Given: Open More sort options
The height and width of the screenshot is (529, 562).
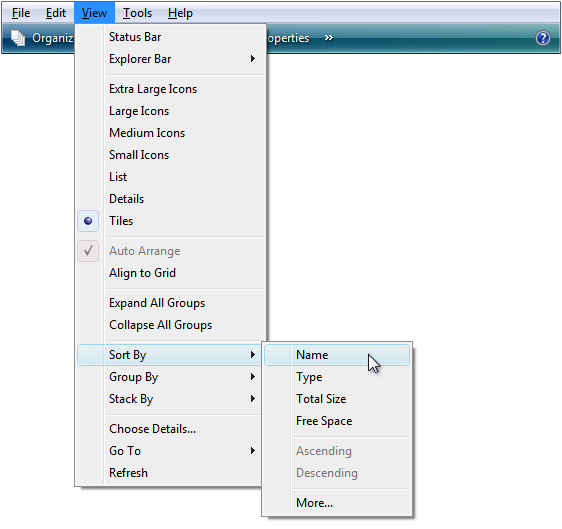Looking at the screenshot, I should coord(337,503).
